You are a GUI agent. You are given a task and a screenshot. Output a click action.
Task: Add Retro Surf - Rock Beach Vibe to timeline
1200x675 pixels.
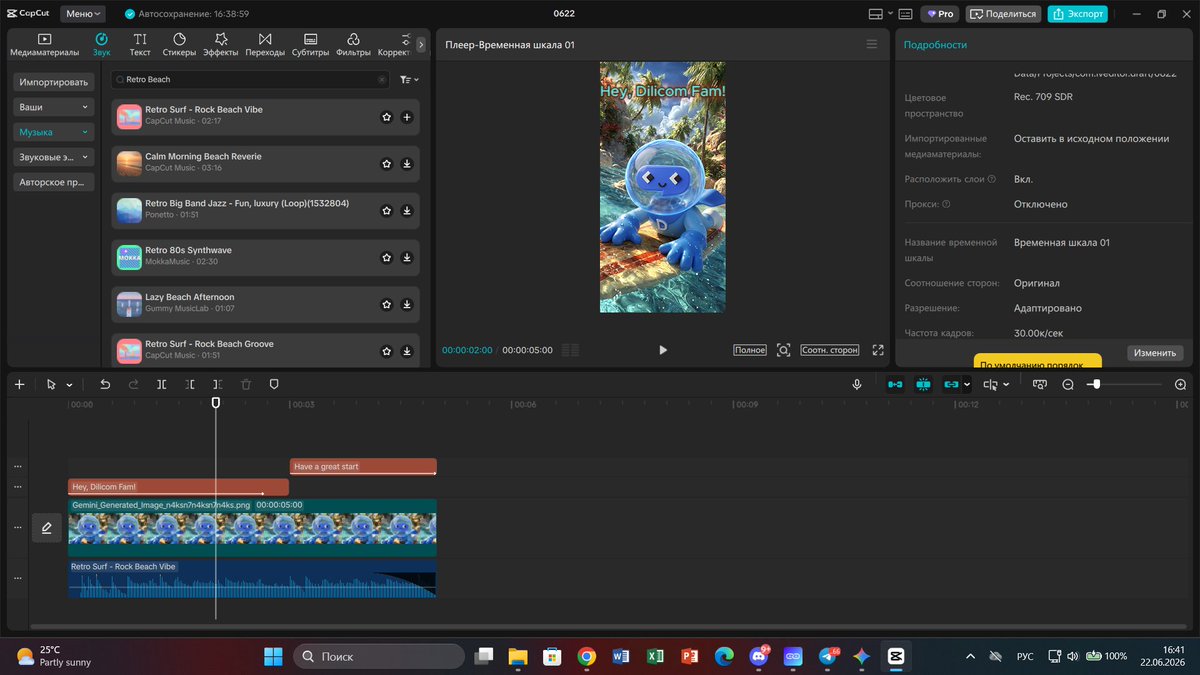click(x=407, y=117)
